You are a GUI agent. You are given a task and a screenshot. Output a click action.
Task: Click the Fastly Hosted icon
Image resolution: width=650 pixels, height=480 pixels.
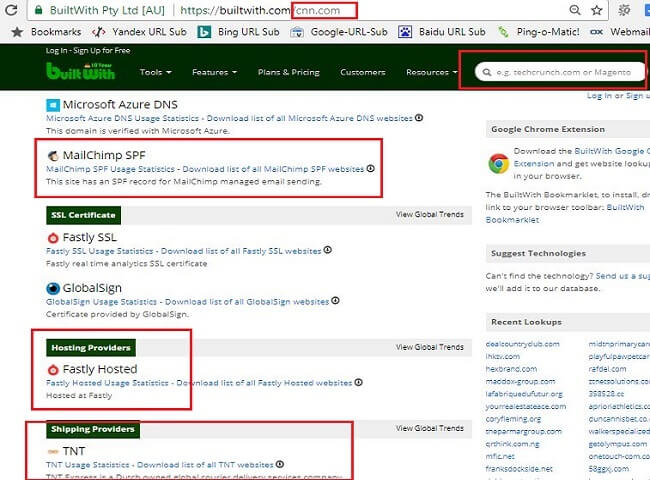click(x=53, y=369)
